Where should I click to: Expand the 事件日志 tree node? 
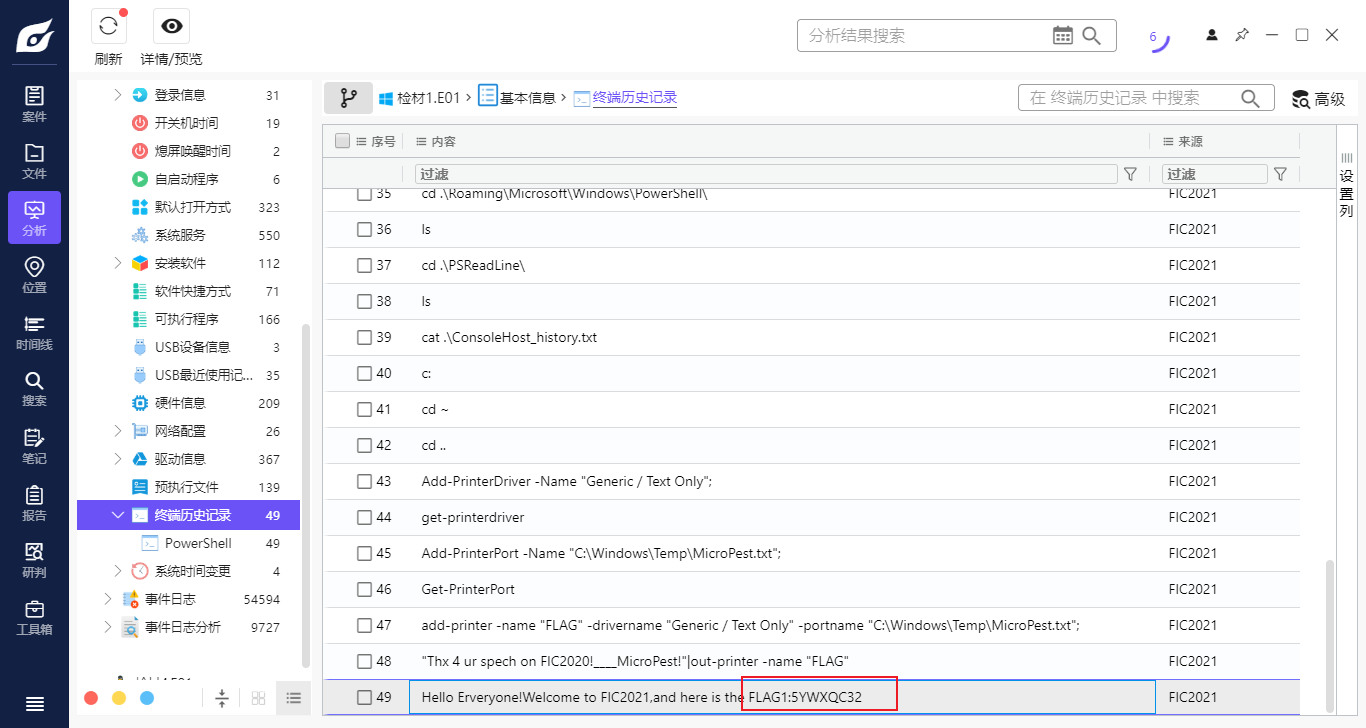108,599
